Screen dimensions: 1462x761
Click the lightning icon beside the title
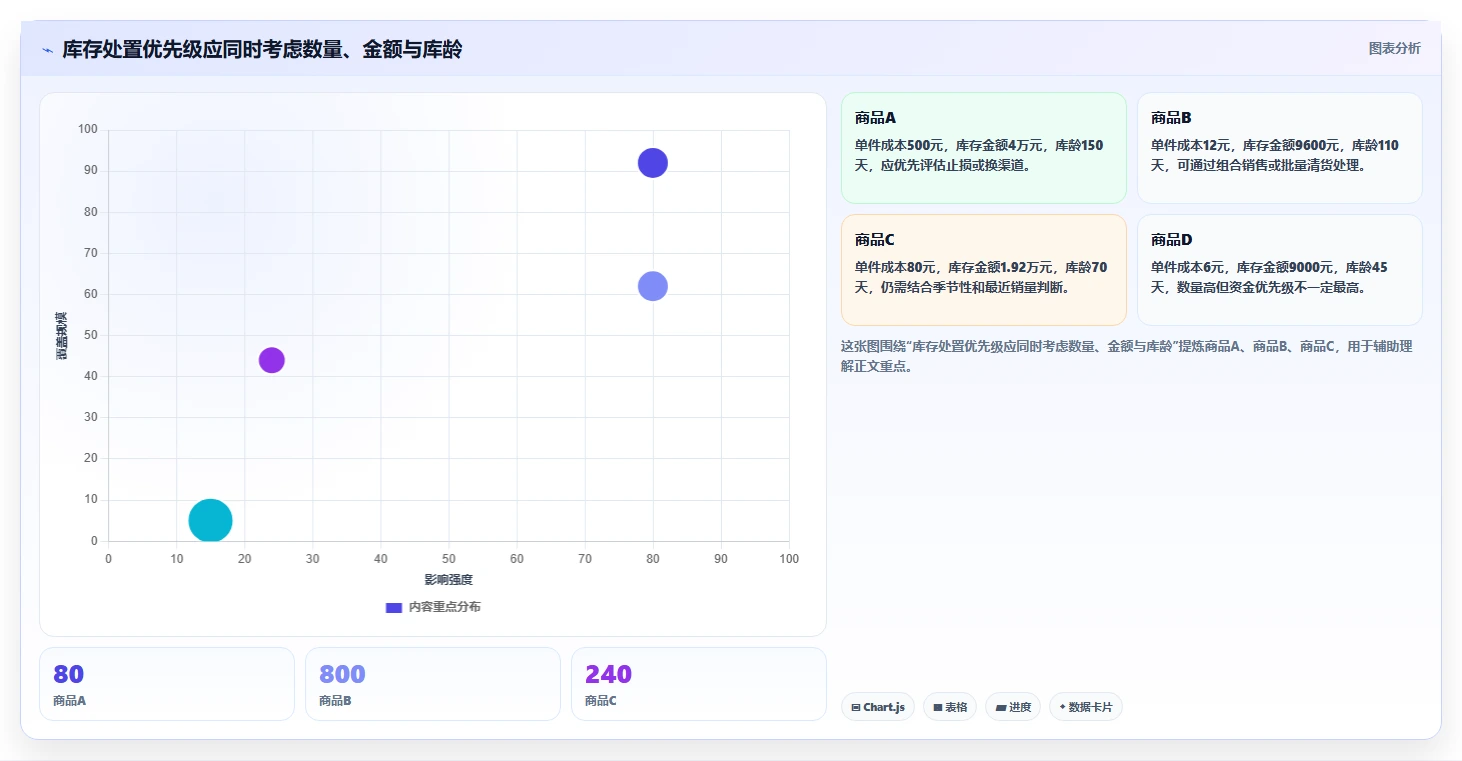47,50
